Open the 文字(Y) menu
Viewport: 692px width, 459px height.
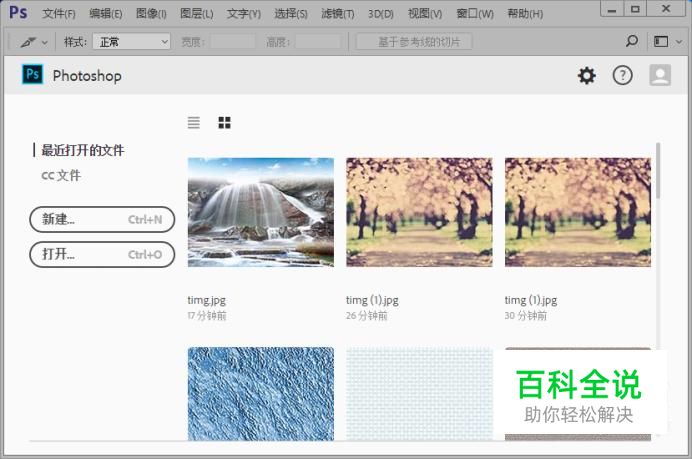pyautogui.click(x=244, y=14)
